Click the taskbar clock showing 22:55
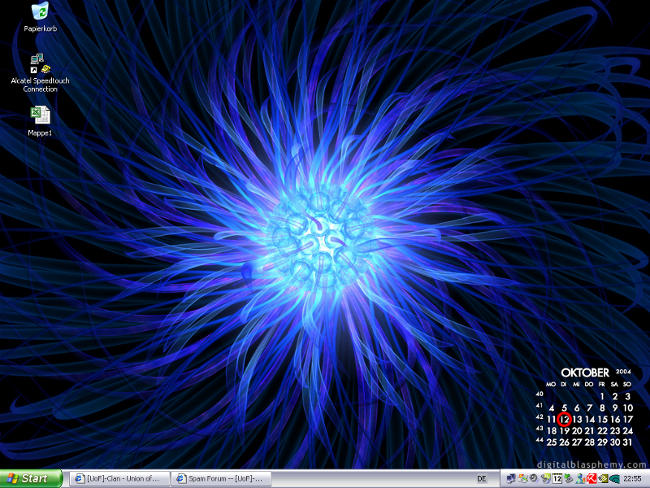Image resolution: width=650 pixels, height=488 pixels. click(635, 479)
